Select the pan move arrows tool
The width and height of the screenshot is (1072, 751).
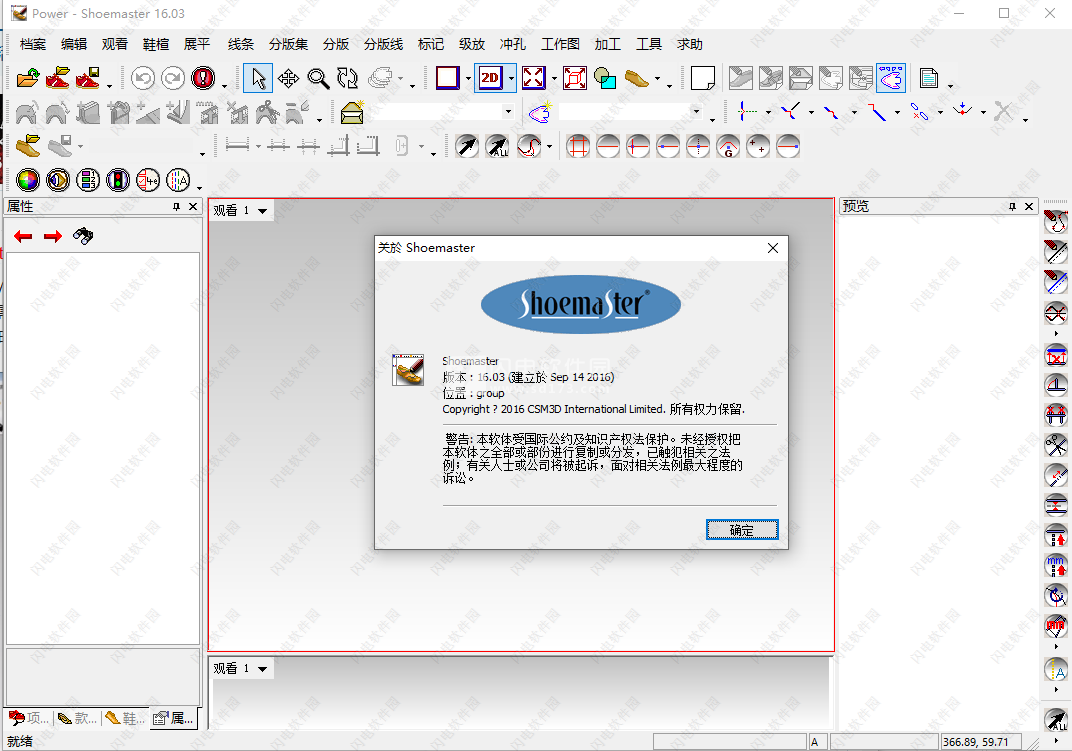pos(288,78)
